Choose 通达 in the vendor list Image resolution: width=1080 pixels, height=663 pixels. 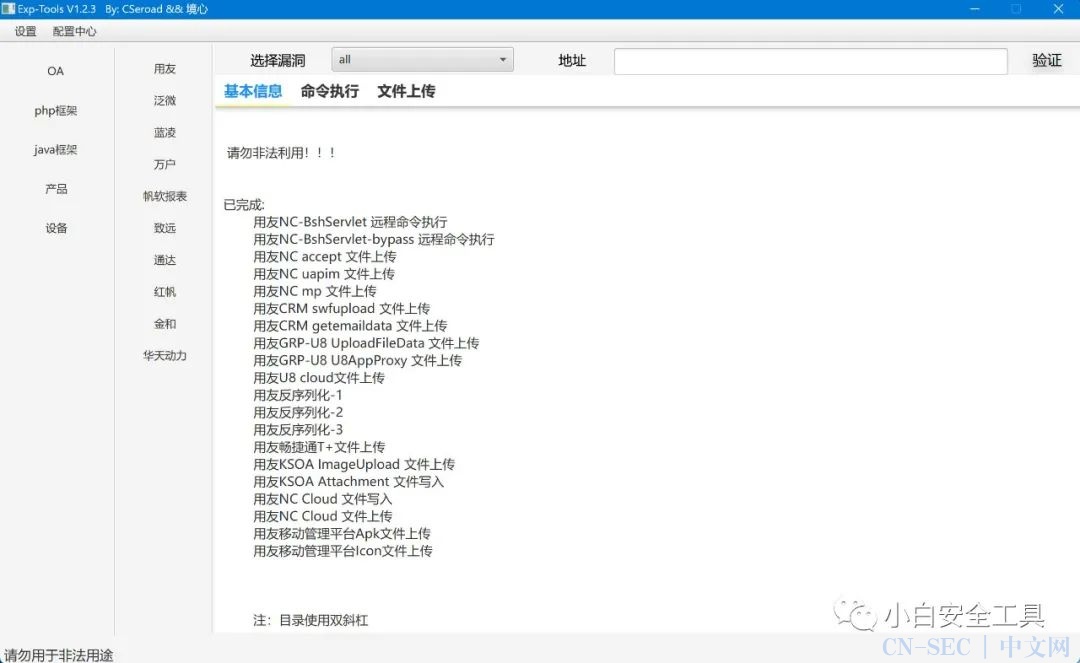165,260
